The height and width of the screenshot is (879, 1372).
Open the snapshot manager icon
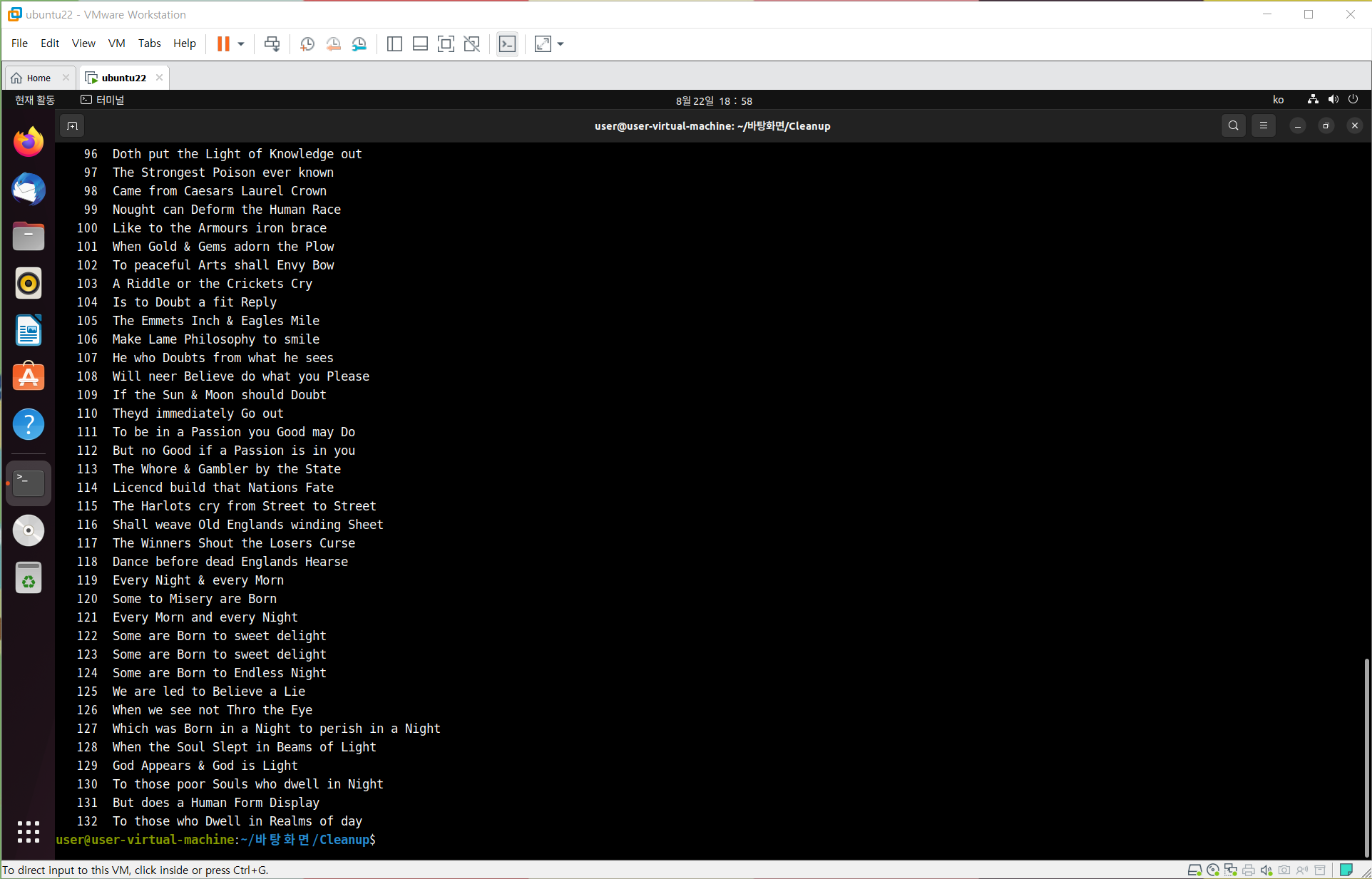coord(359,44)
